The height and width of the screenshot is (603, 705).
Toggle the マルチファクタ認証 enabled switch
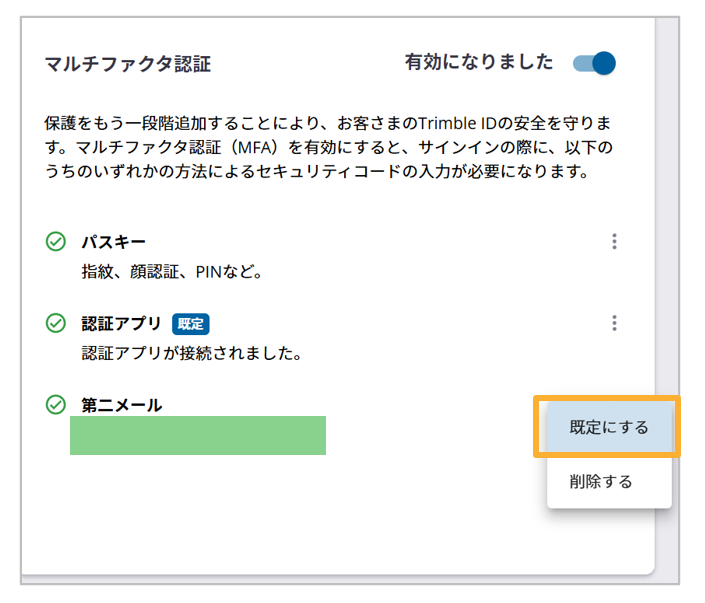(595, 64)
